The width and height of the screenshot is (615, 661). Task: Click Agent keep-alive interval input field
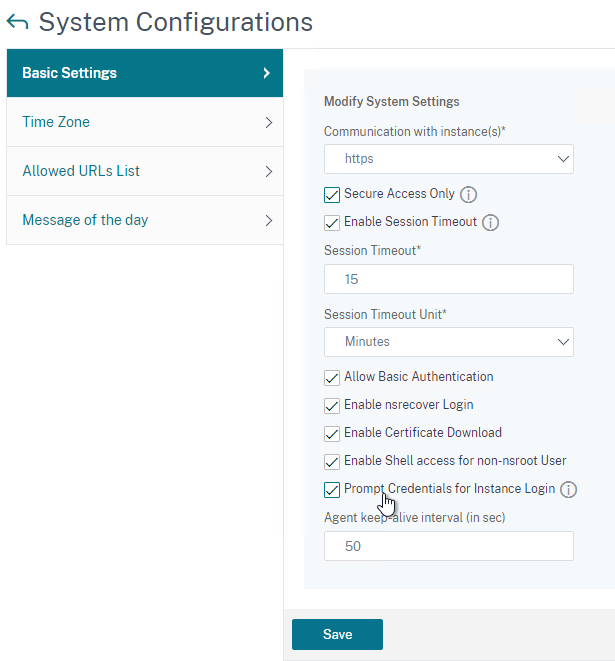pos(448,546)
